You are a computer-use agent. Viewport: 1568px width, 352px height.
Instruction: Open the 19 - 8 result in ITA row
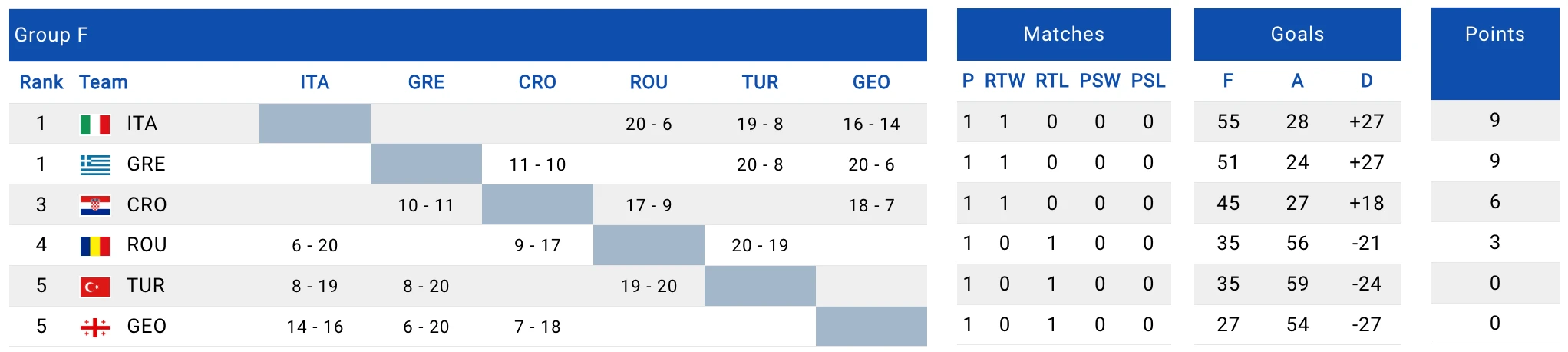click(x=760, y=125)
